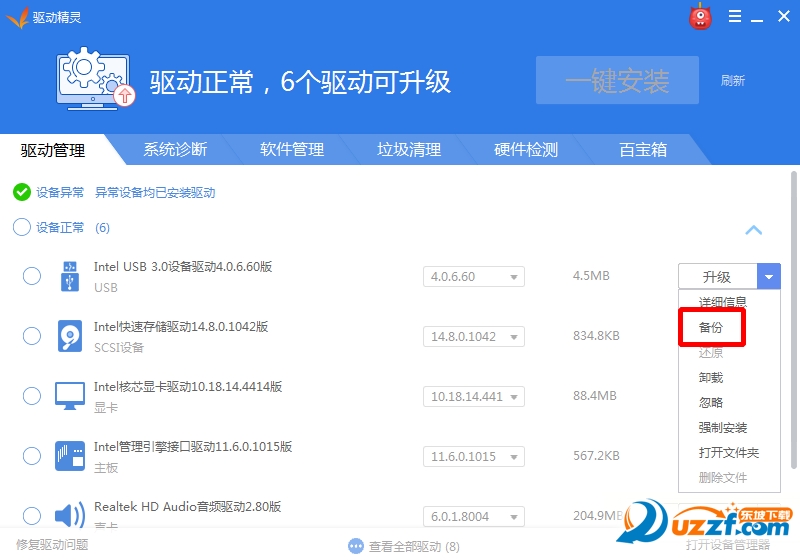800x560 pixels.
Task: Click the Intel核芯显卡驱动10.18.14.4414版 name
Action: point(188,386)
